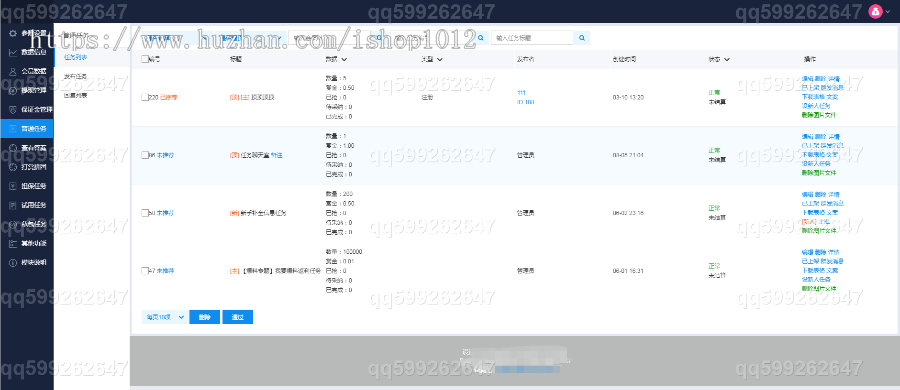Click the pink user avatar icon

pyautogui.click(x=875, y=11)
